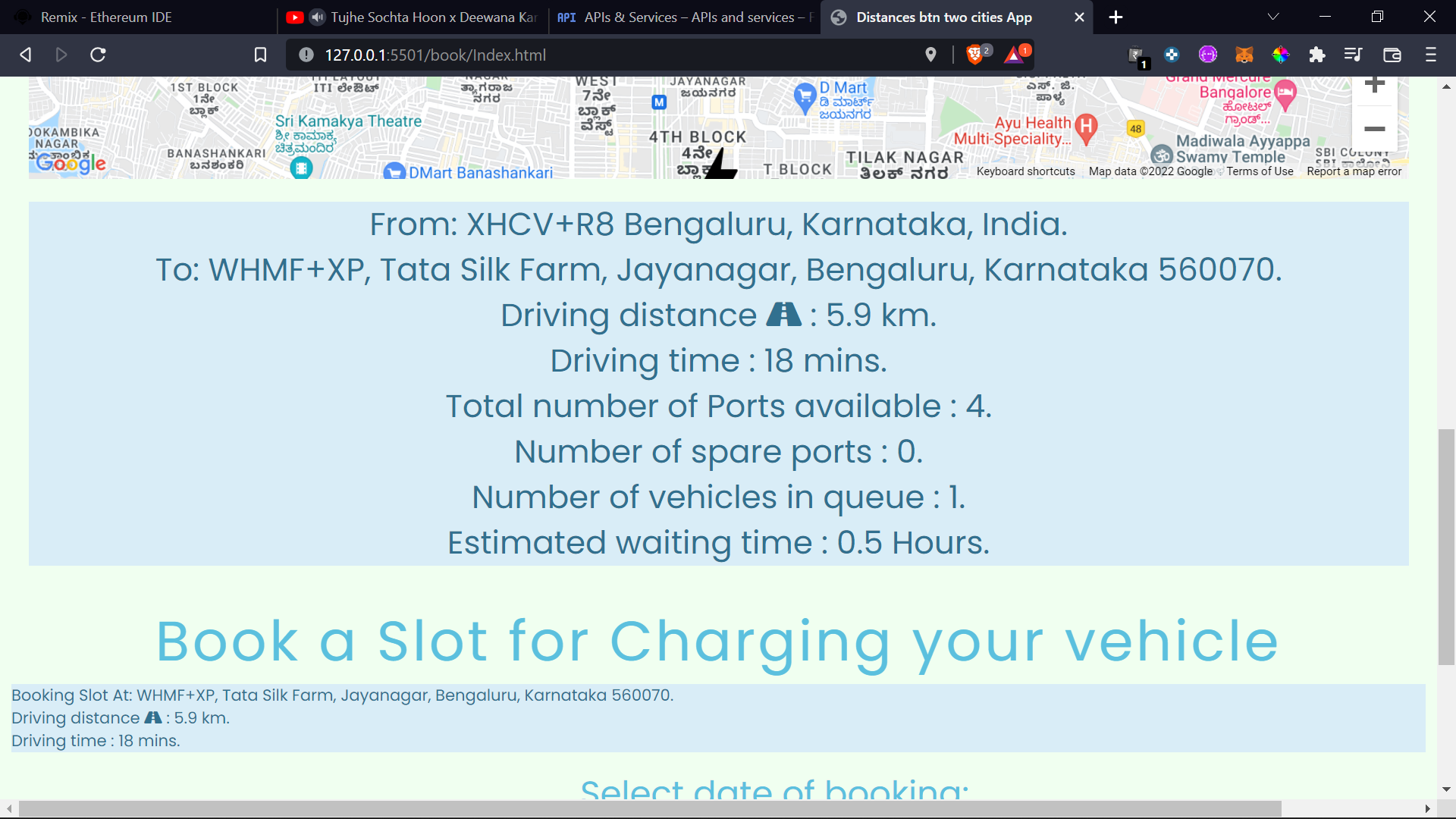1456x819 pixels.
Task: Click Report a map error link
Action: click(x=1354, y=171)
